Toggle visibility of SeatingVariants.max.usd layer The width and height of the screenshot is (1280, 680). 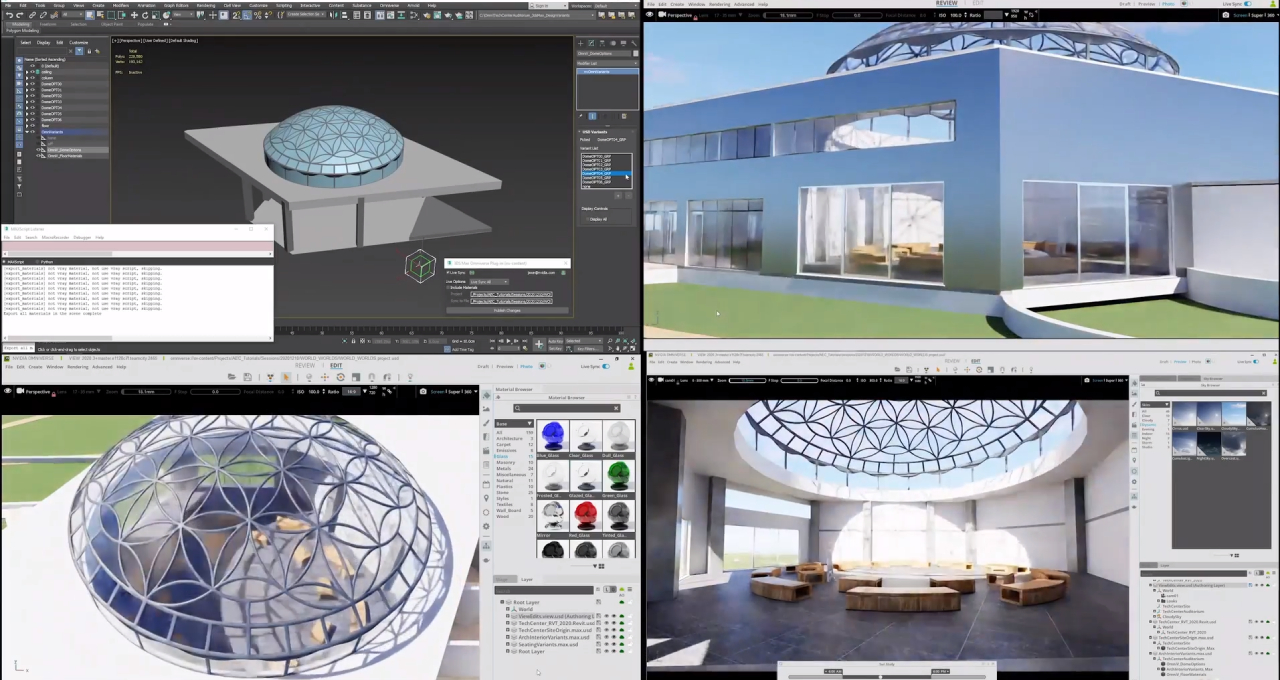[x=607, y=644]
